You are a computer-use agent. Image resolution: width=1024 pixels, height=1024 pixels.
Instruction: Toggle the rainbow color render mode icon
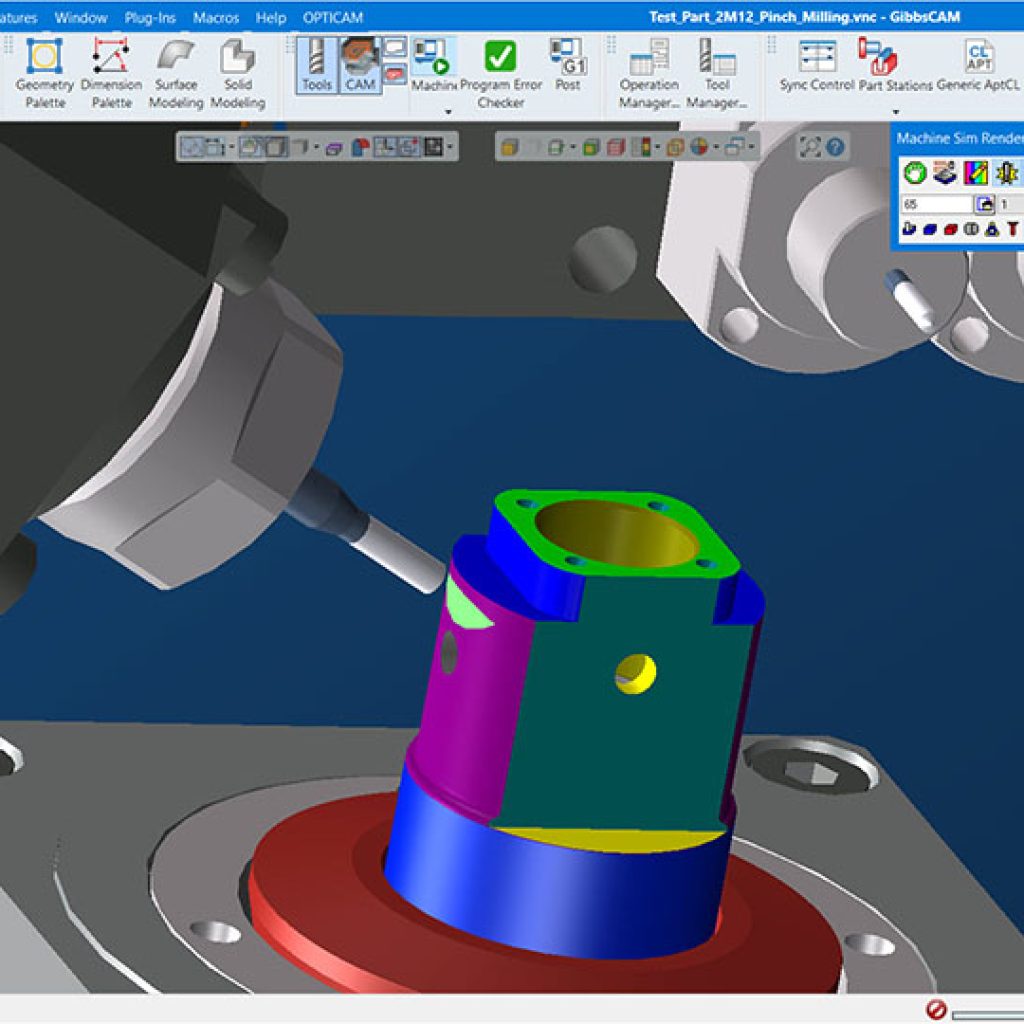975,173
